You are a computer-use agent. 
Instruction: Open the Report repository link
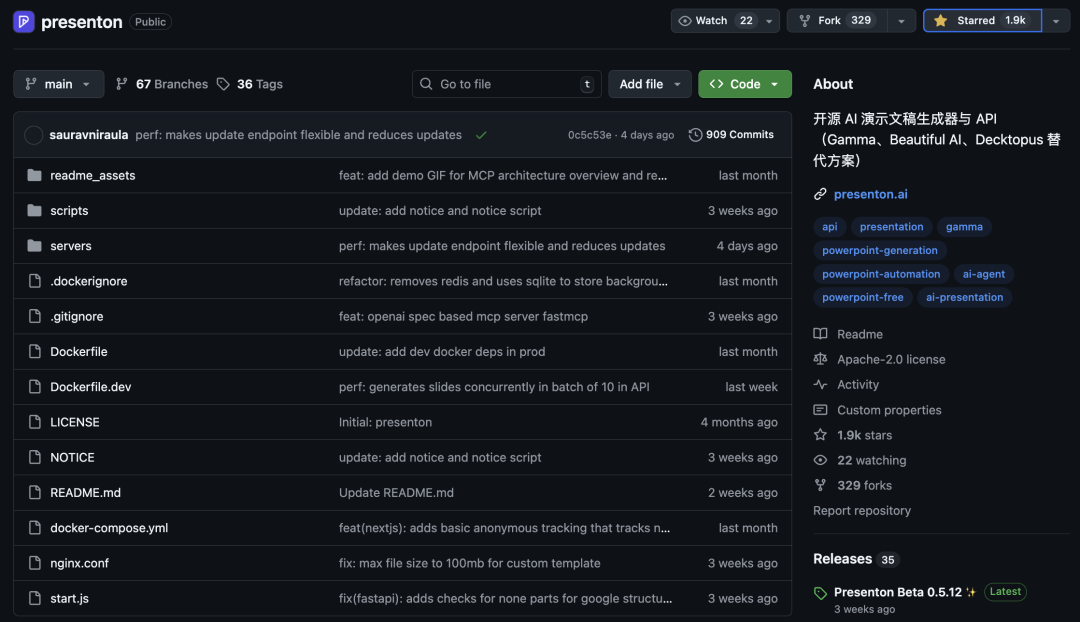coord(863,510)
